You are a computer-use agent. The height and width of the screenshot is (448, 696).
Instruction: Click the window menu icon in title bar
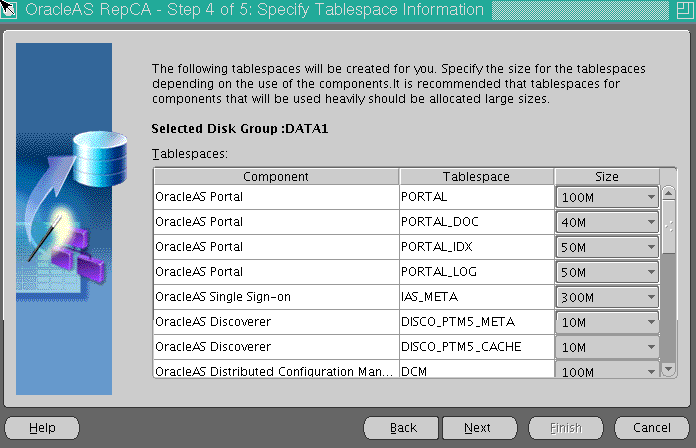tap(8, 9)
